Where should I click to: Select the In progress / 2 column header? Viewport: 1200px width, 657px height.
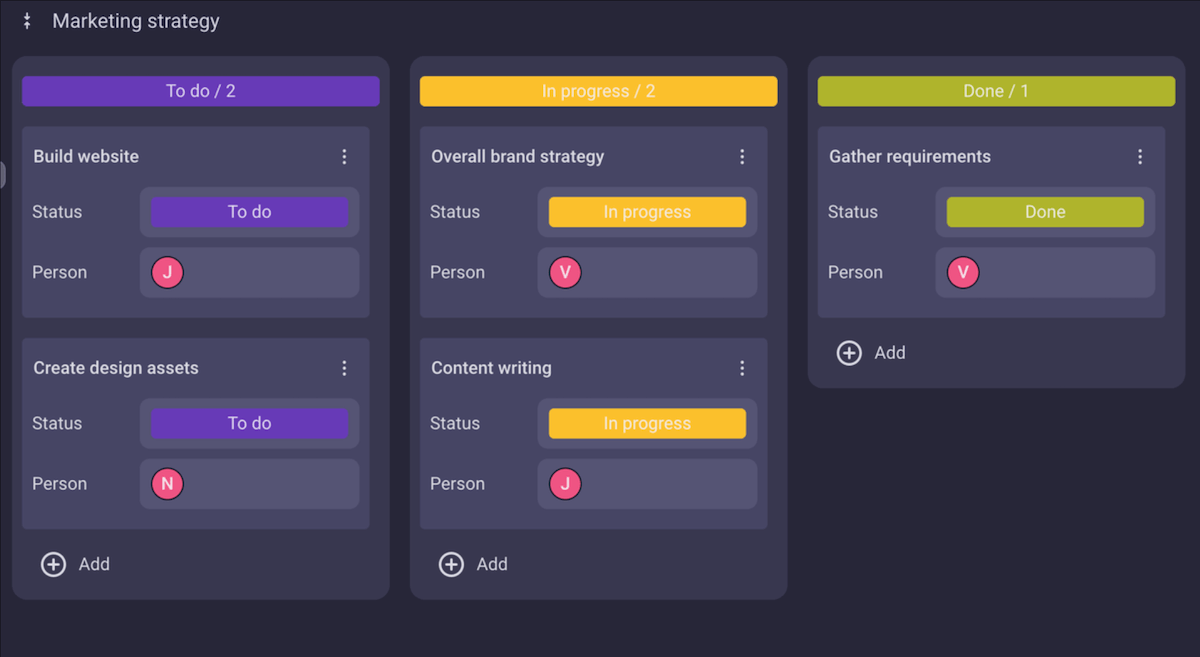tap(598, 91)
